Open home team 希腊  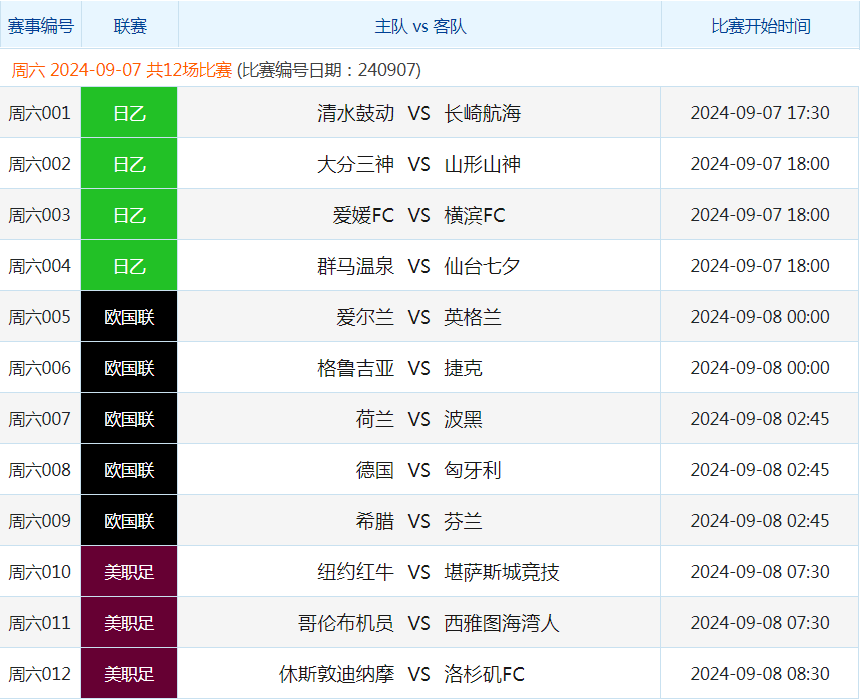click(x=375, y=521)
